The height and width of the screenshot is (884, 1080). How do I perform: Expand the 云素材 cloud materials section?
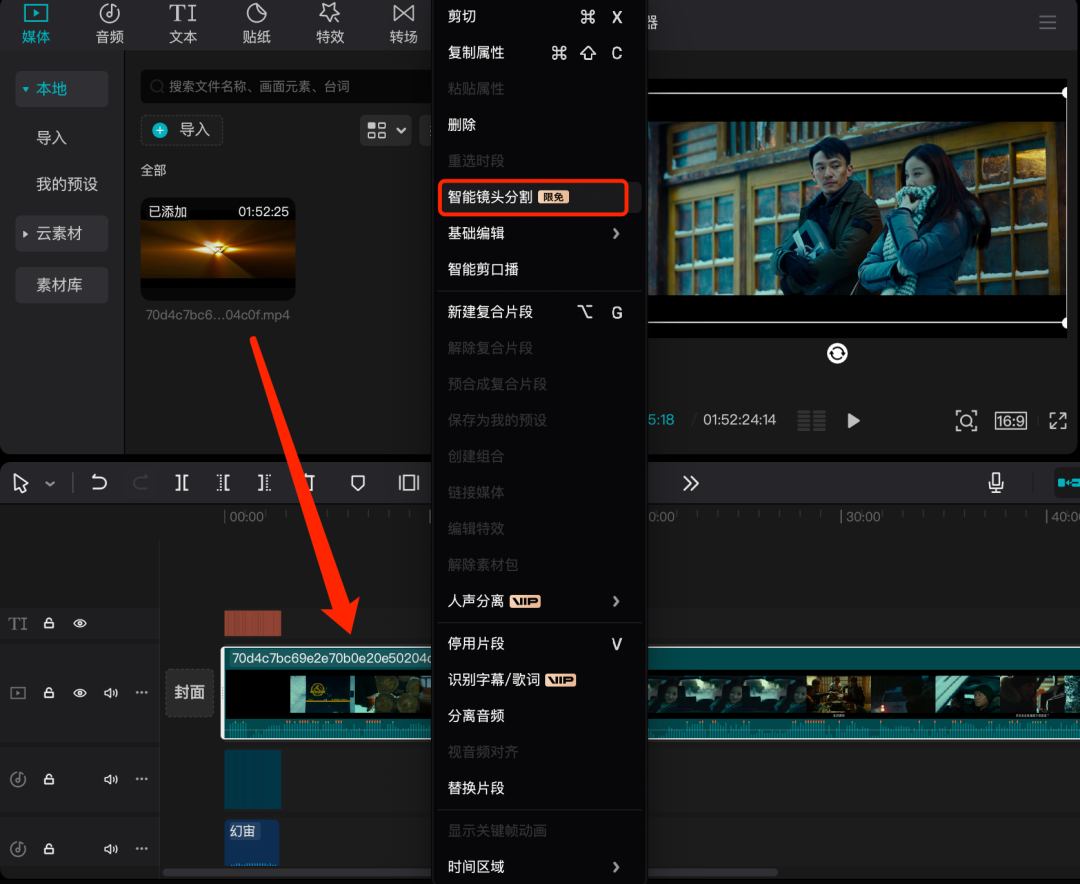click(x=61, y=234)
